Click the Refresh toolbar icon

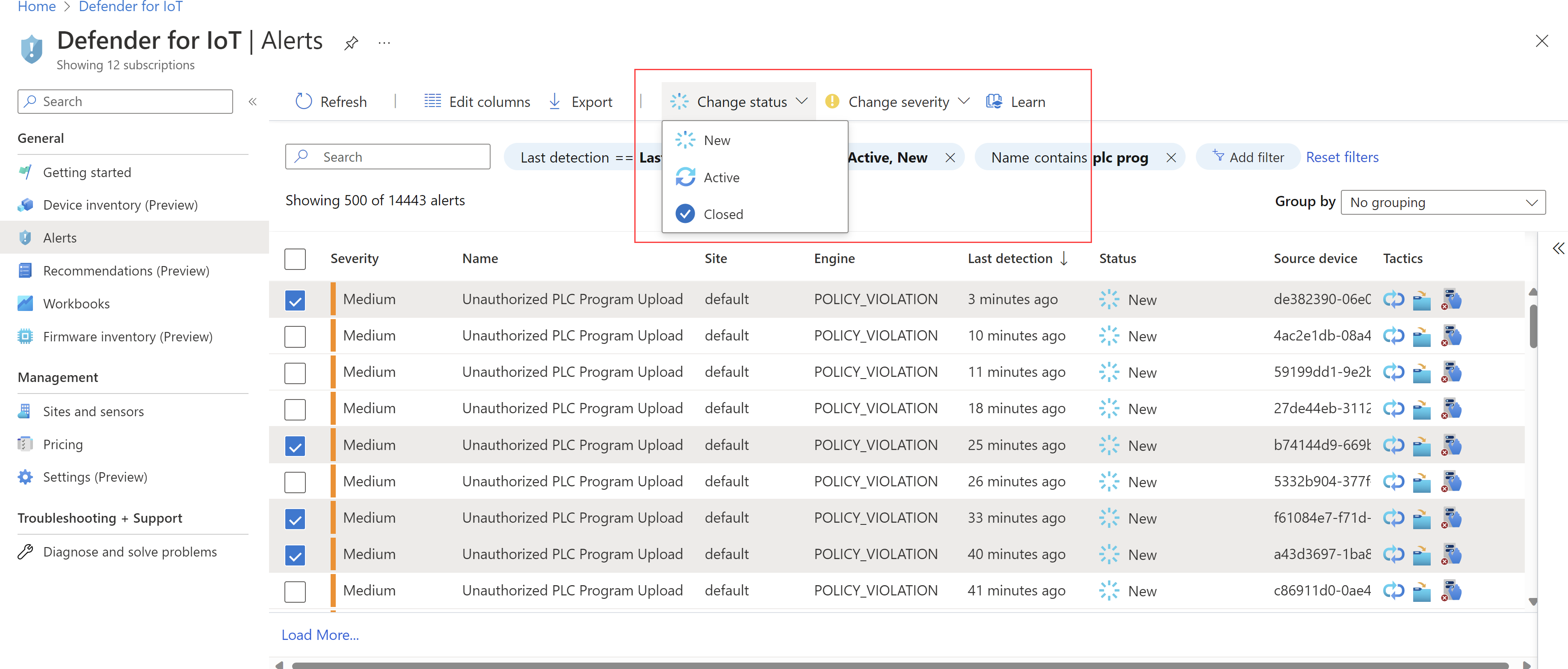(x=304, y=102)
